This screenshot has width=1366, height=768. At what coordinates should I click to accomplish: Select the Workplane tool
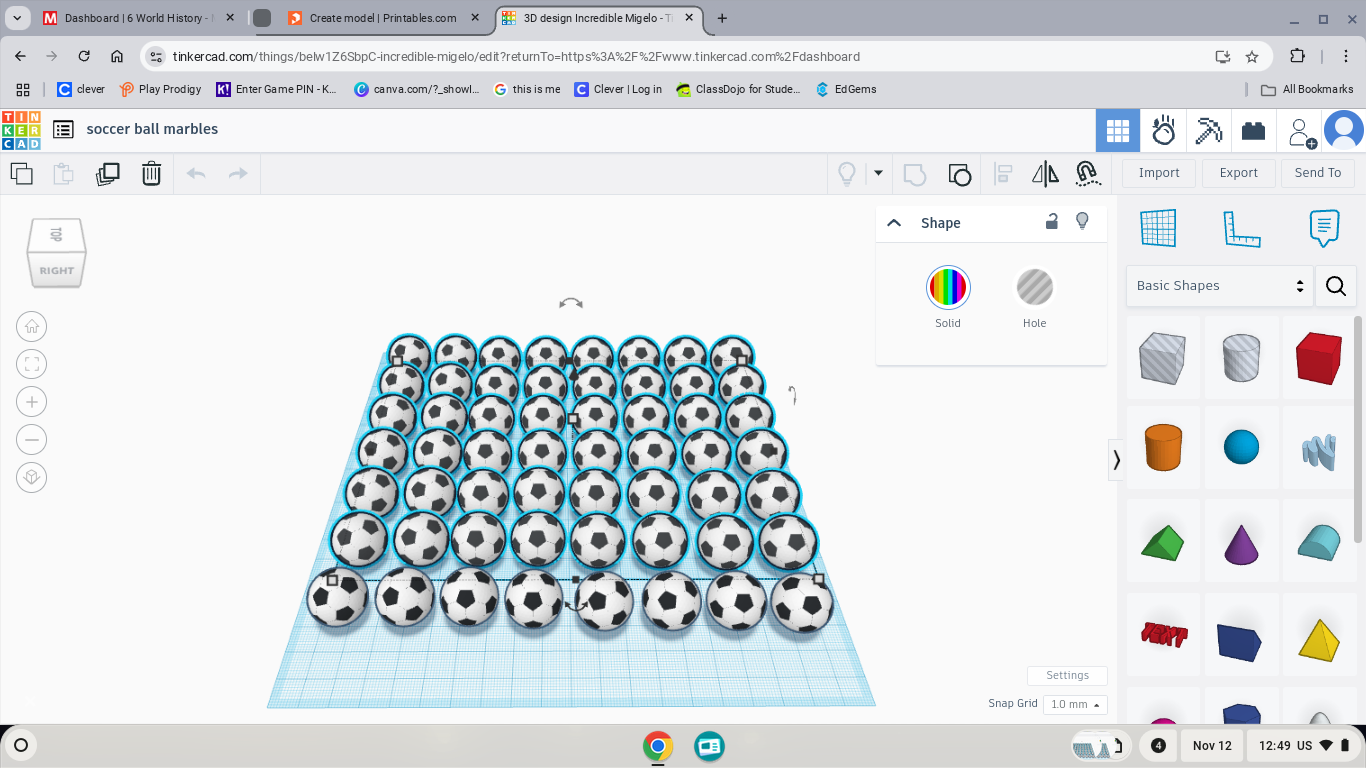(x=1159, y=229)
